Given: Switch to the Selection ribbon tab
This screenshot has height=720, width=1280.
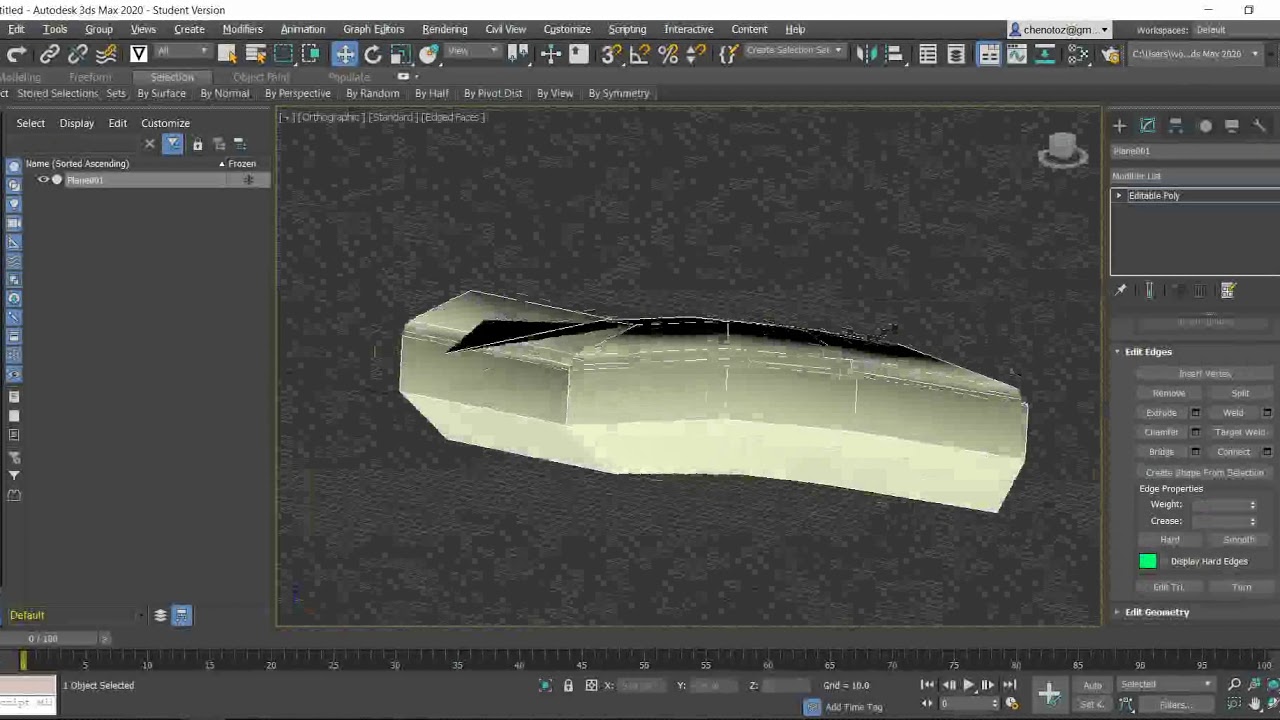Looking at the screenshot, I should pyautogui.click(x=172, y=77).
